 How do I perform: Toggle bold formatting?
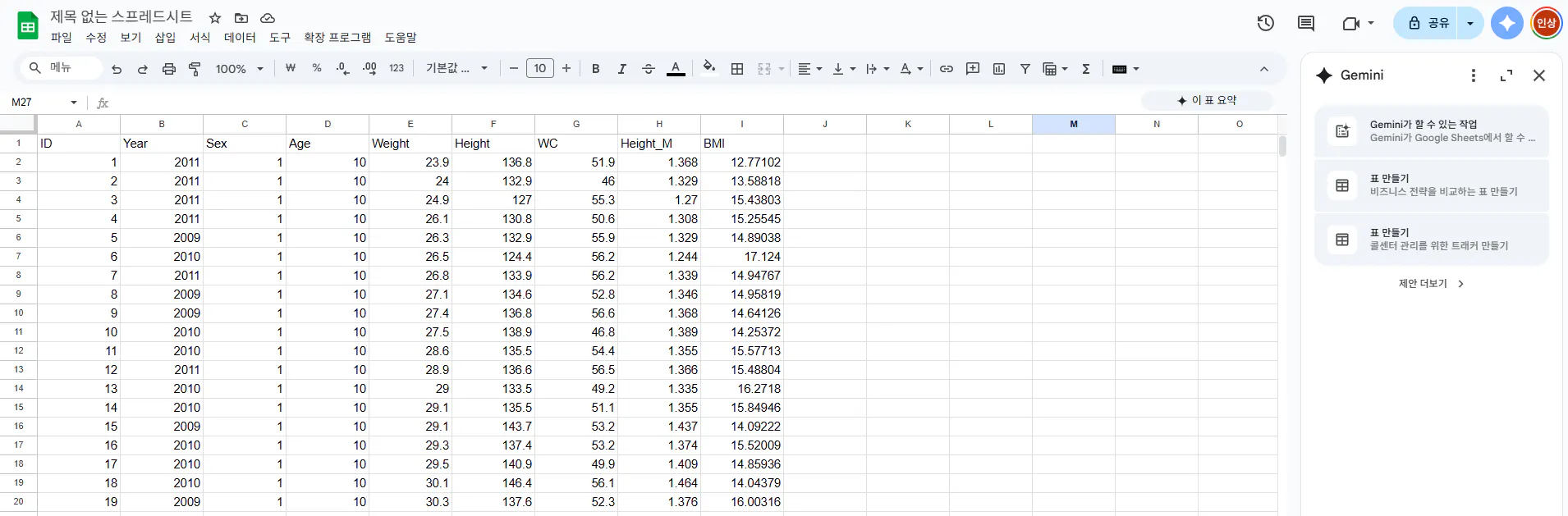pyautogui.click(x=596, y=69)
